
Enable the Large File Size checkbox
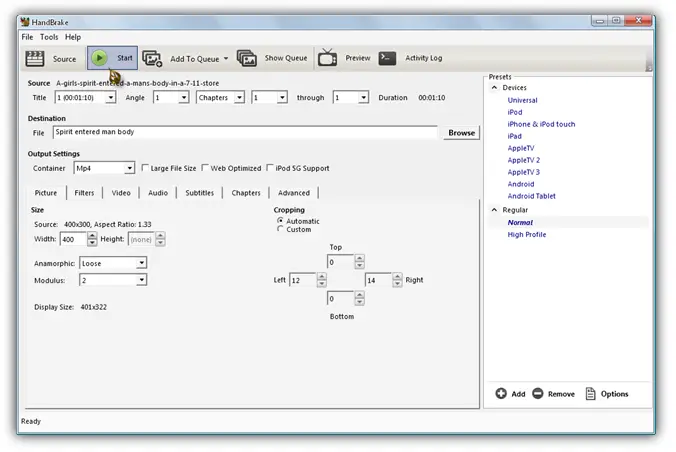[145, 168]
